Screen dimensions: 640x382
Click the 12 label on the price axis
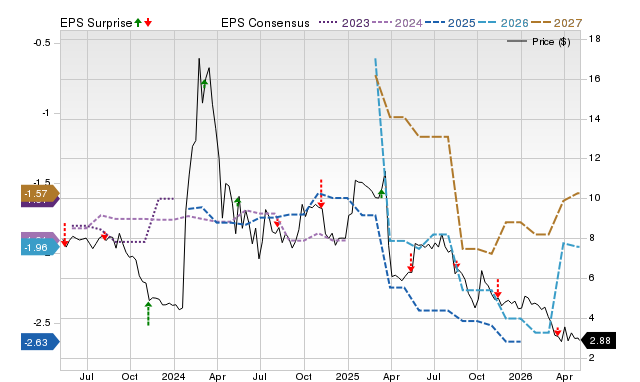pyautogui.click(x=594, y=158)
